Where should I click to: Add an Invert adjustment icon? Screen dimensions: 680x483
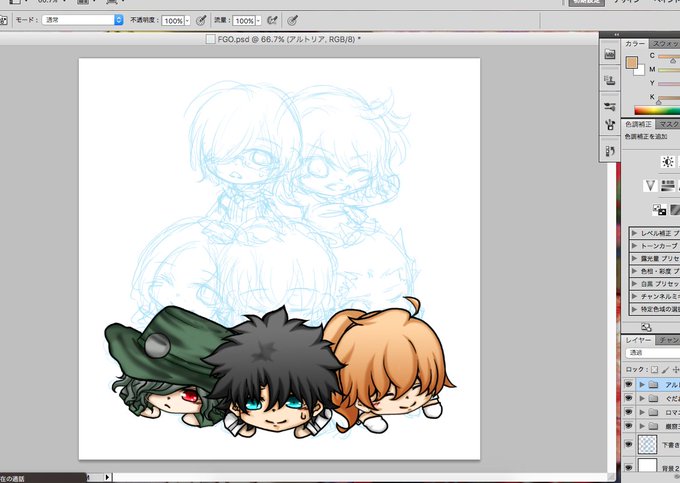click(659, 210)
